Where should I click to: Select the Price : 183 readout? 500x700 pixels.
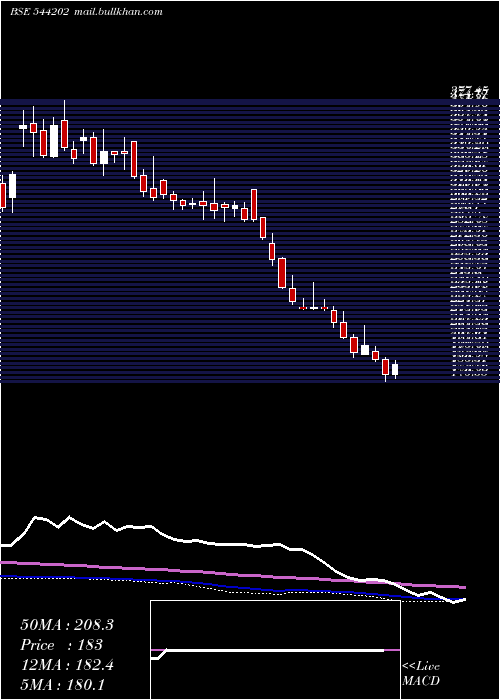tap(62, 645)
